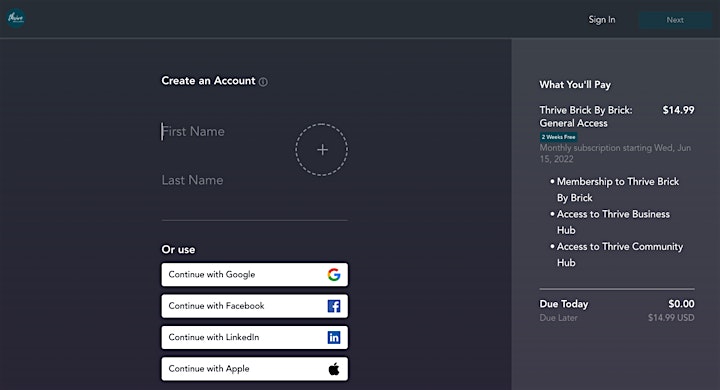Click the Due Today $0.00 amount
The height and width of the screenshot is (390, 720).
(681, 304)
